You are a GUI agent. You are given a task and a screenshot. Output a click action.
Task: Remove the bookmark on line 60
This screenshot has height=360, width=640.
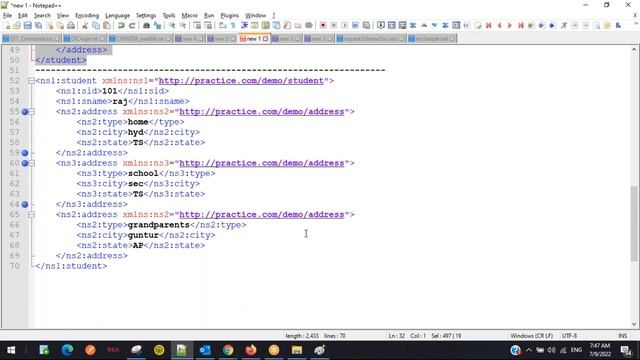pos(25,163)
